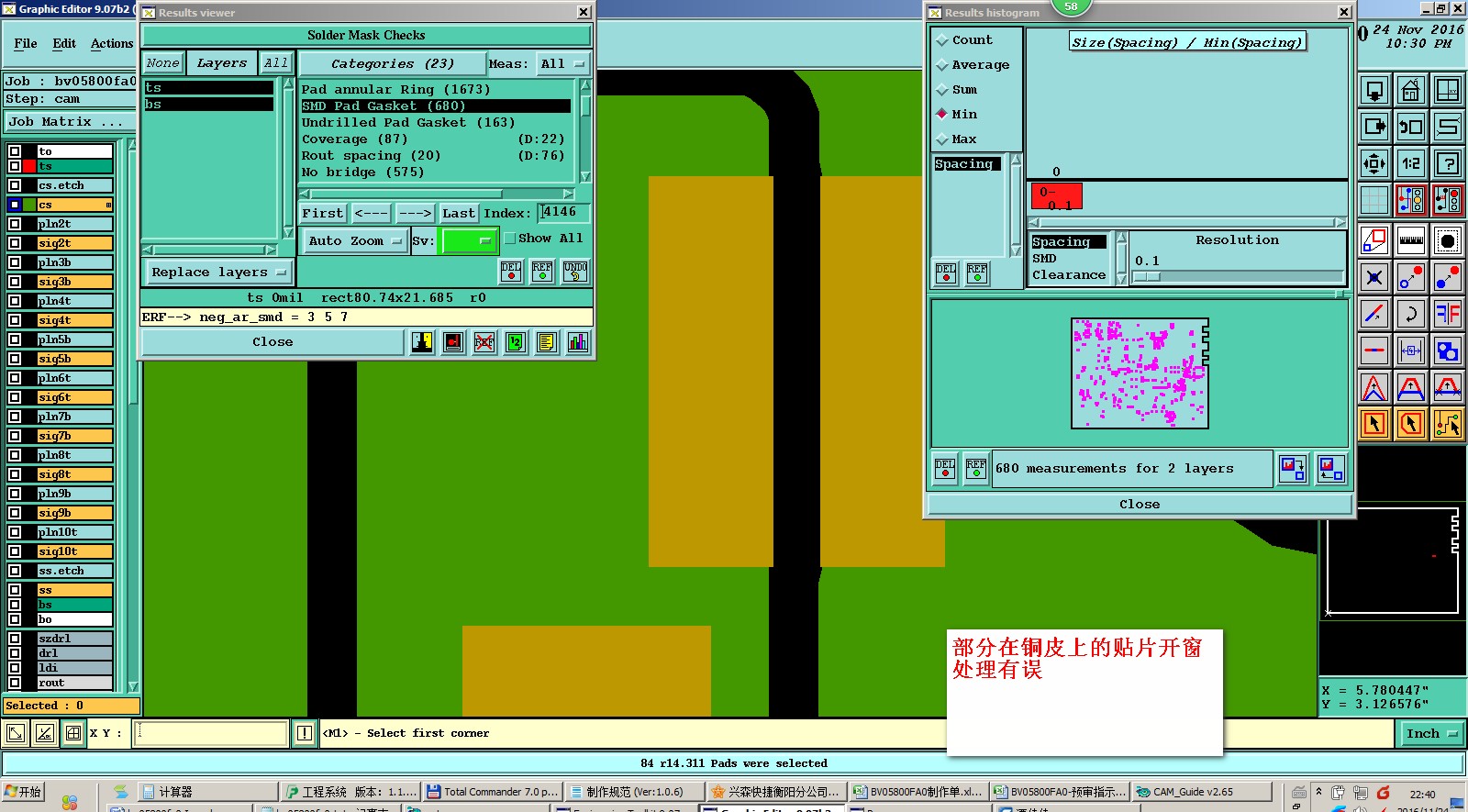Select the Average radio option
Image resolution: width=1468 pixels, height=812 pixels.
coord(942,65)
